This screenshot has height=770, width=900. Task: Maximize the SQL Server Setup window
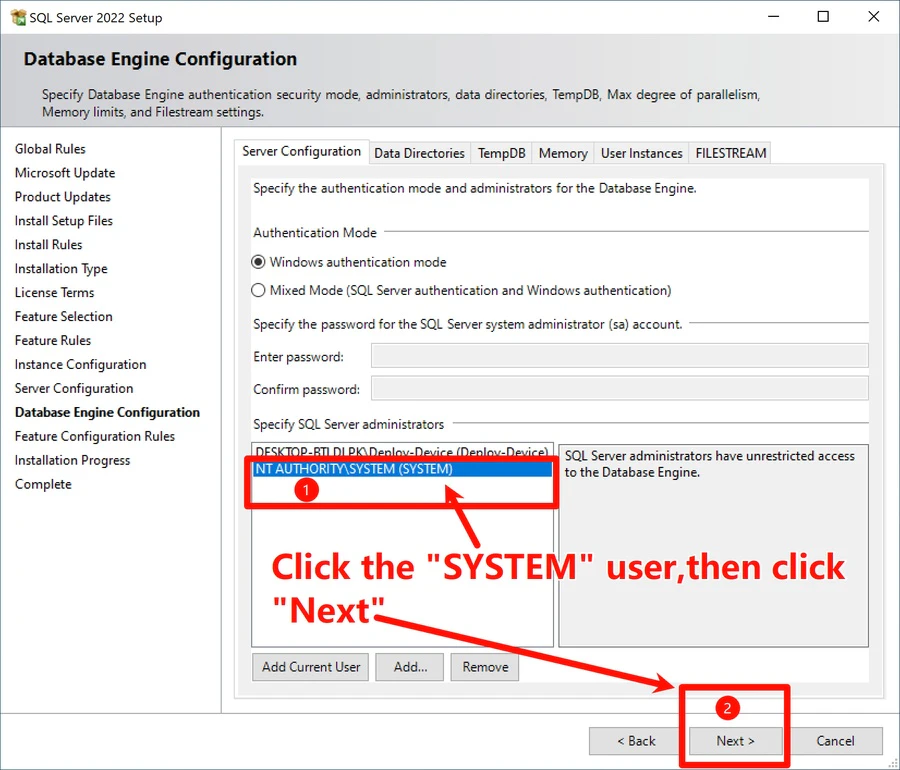[823, 17]
